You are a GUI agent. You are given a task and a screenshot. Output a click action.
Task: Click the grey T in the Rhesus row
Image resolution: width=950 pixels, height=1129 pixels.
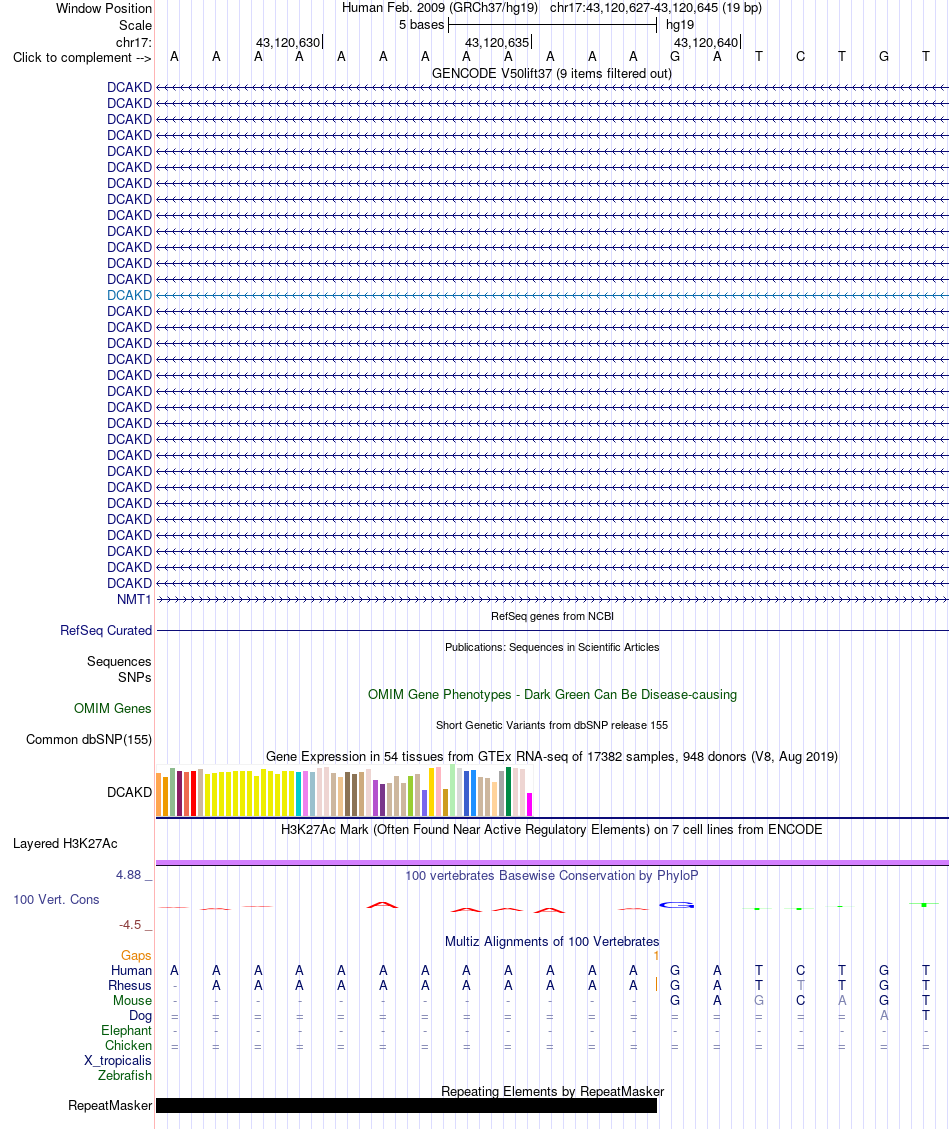click(x=800, y=986)
